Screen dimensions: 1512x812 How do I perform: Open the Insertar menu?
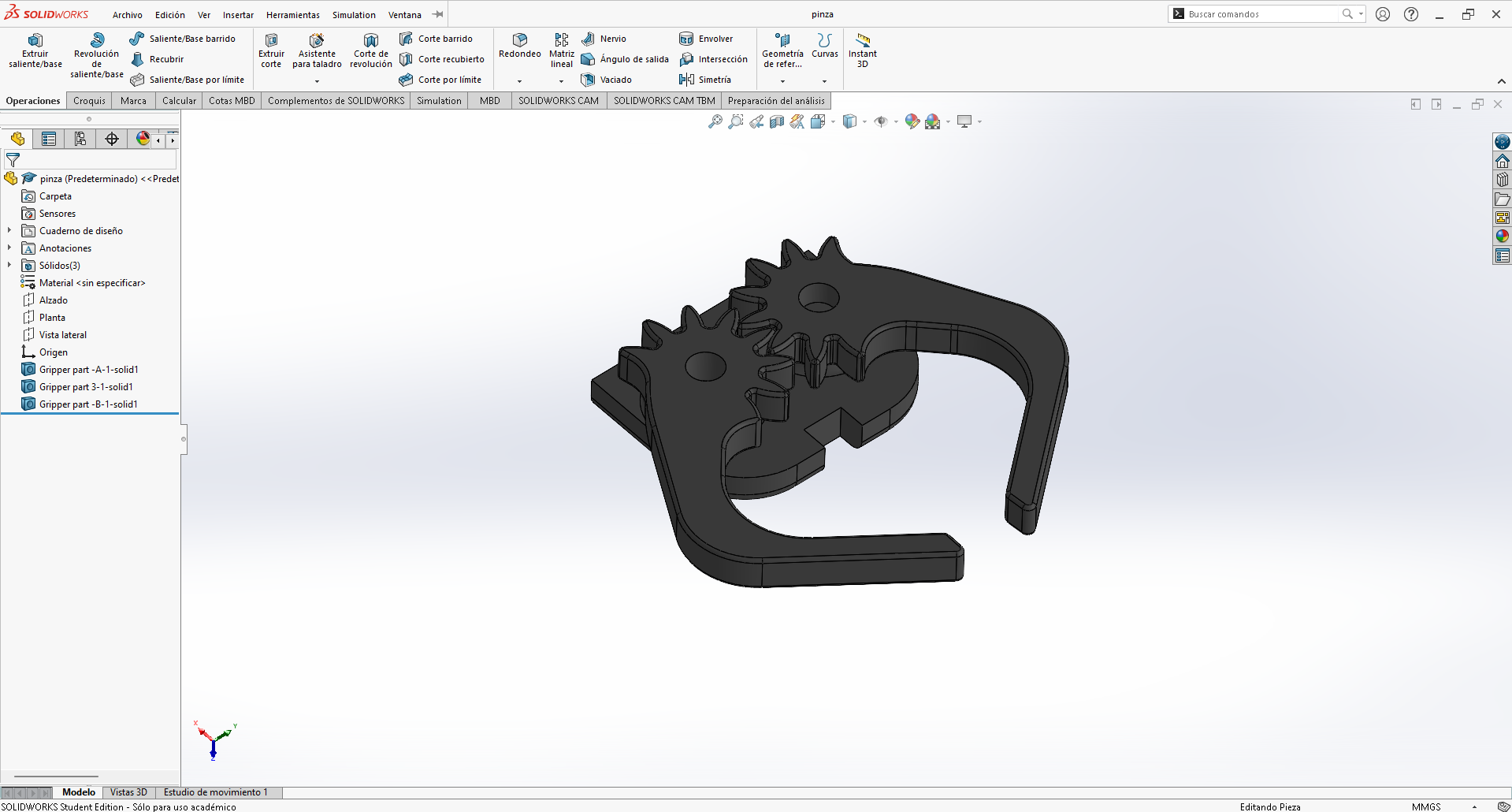point(238,15)
